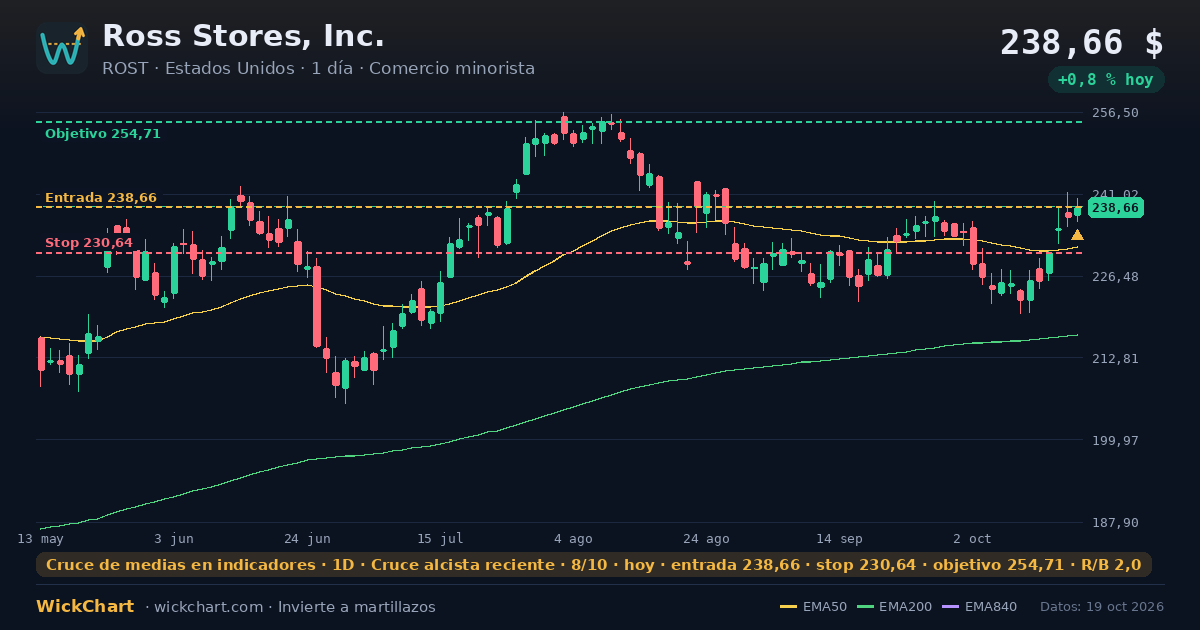Image resolution: width=1200 pixels, height=630 pixels.
Task: Click the 256,50 axis value
Action: click(x=1115, y=113)
